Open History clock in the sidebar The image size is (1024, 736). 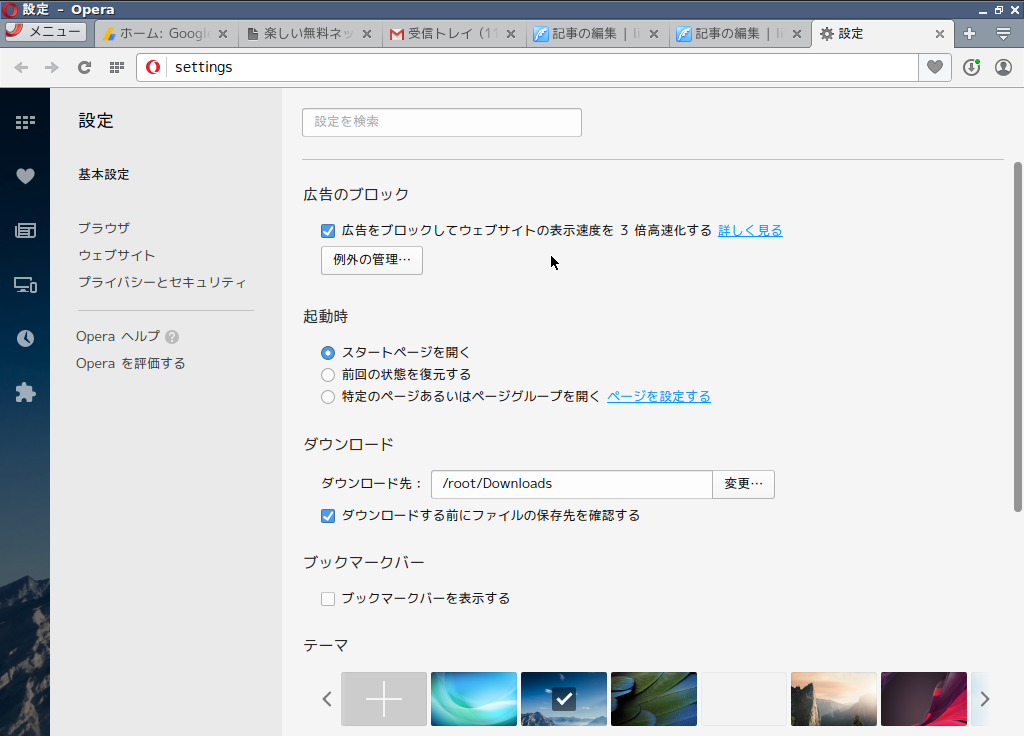pos(25,338)
